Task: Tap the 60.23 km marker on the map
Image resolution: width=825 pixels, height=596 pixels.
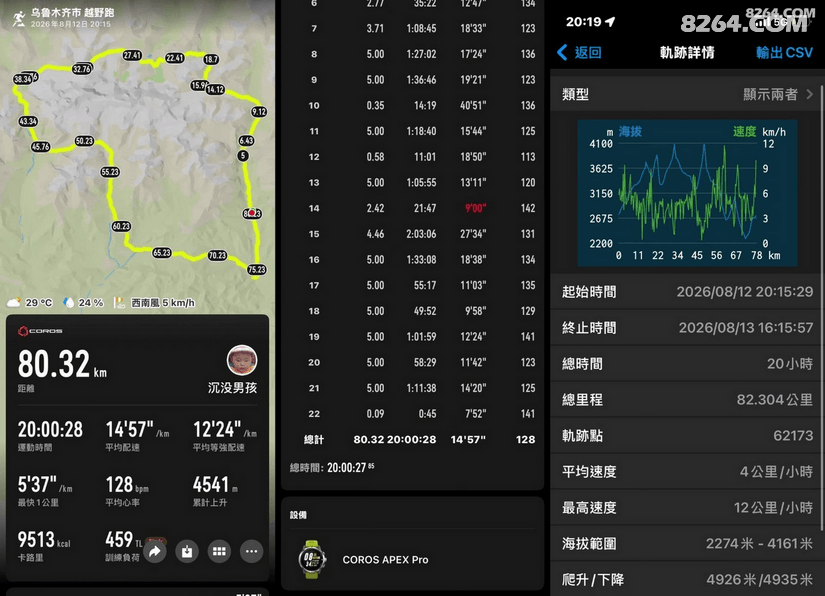Action: pos(121,226)
